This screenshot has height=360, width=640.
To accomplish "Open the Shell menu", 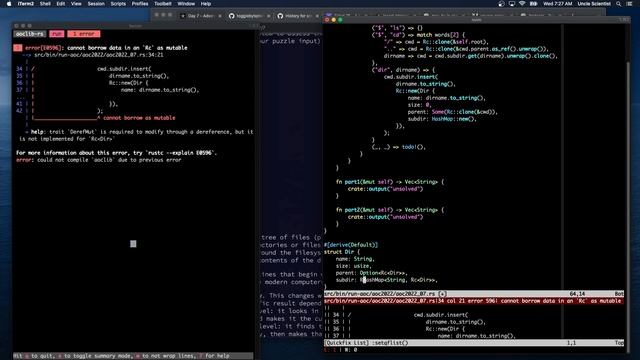I will (45, 4).
